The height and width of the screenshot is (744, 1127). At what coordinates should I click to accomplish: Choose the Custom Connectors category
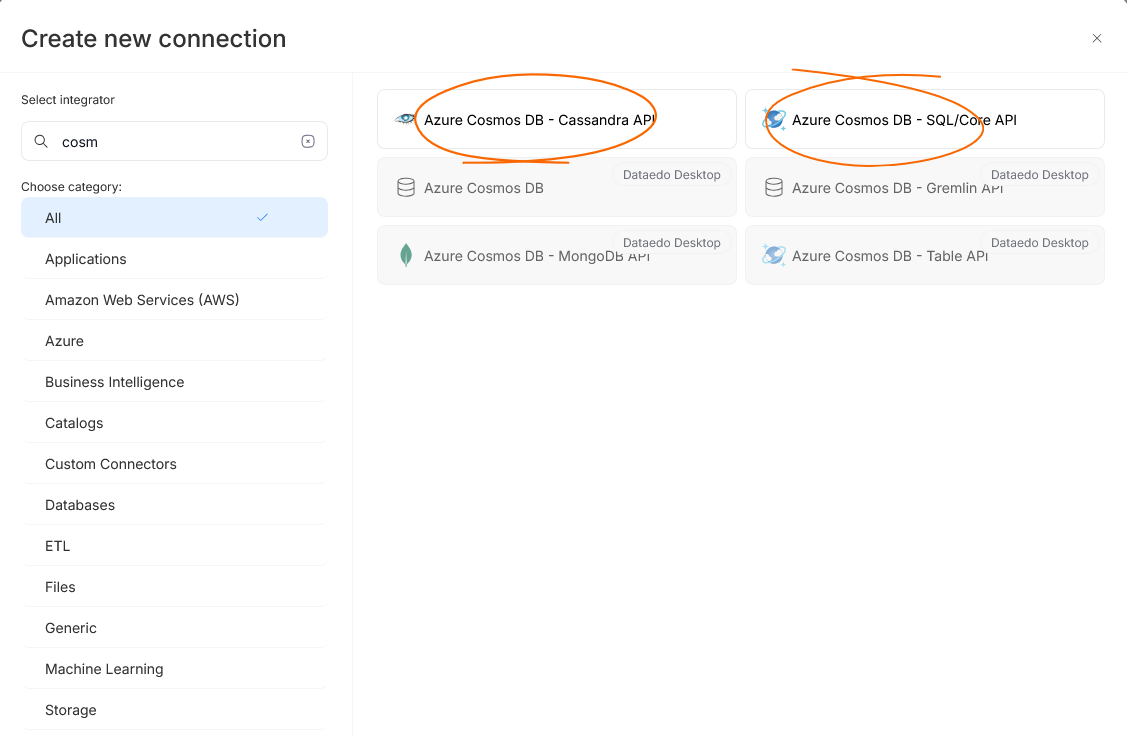[175, 464]
